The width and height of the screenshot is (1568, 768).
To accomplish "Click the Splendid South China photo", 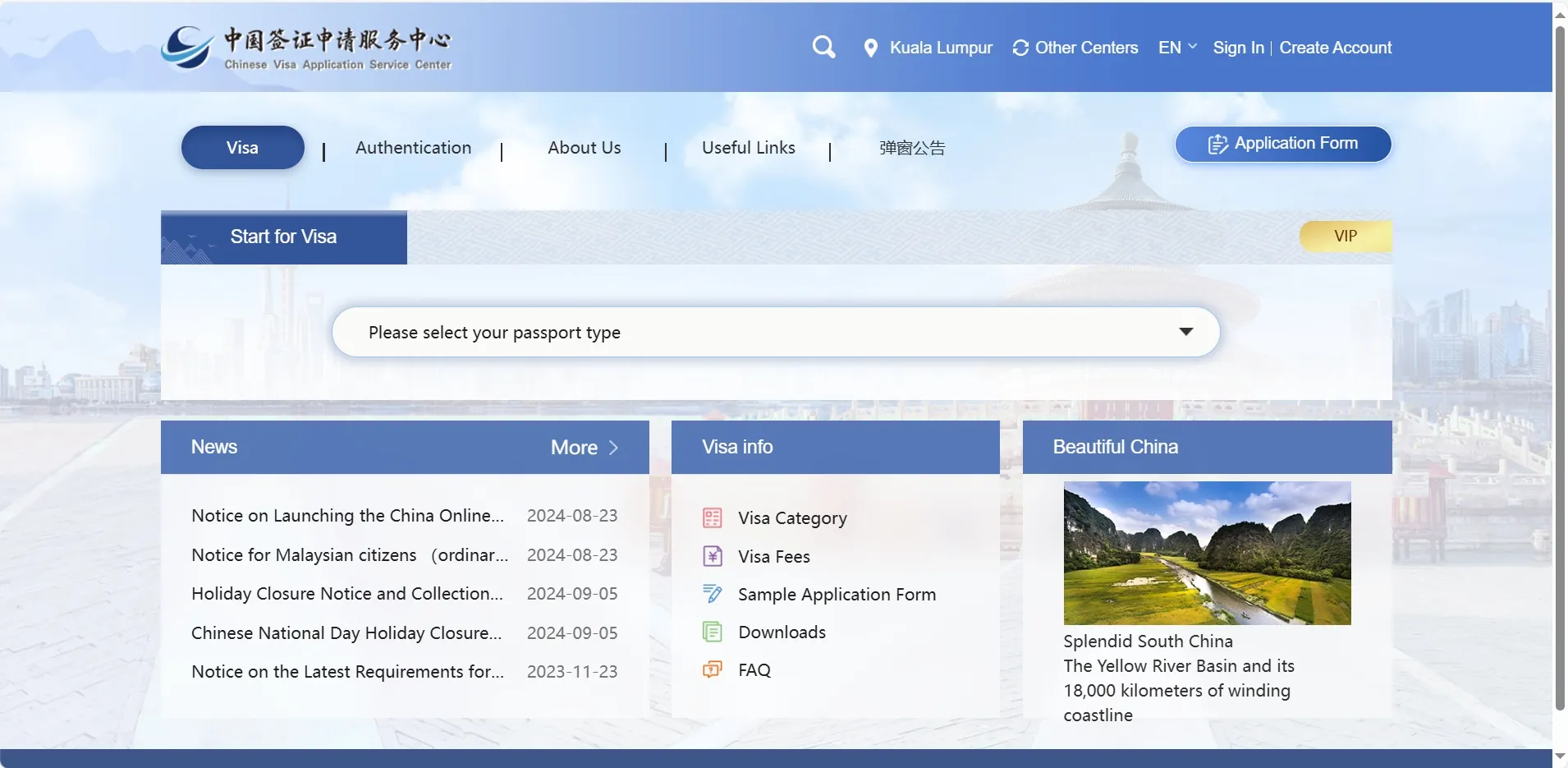I will (1206, 553).
